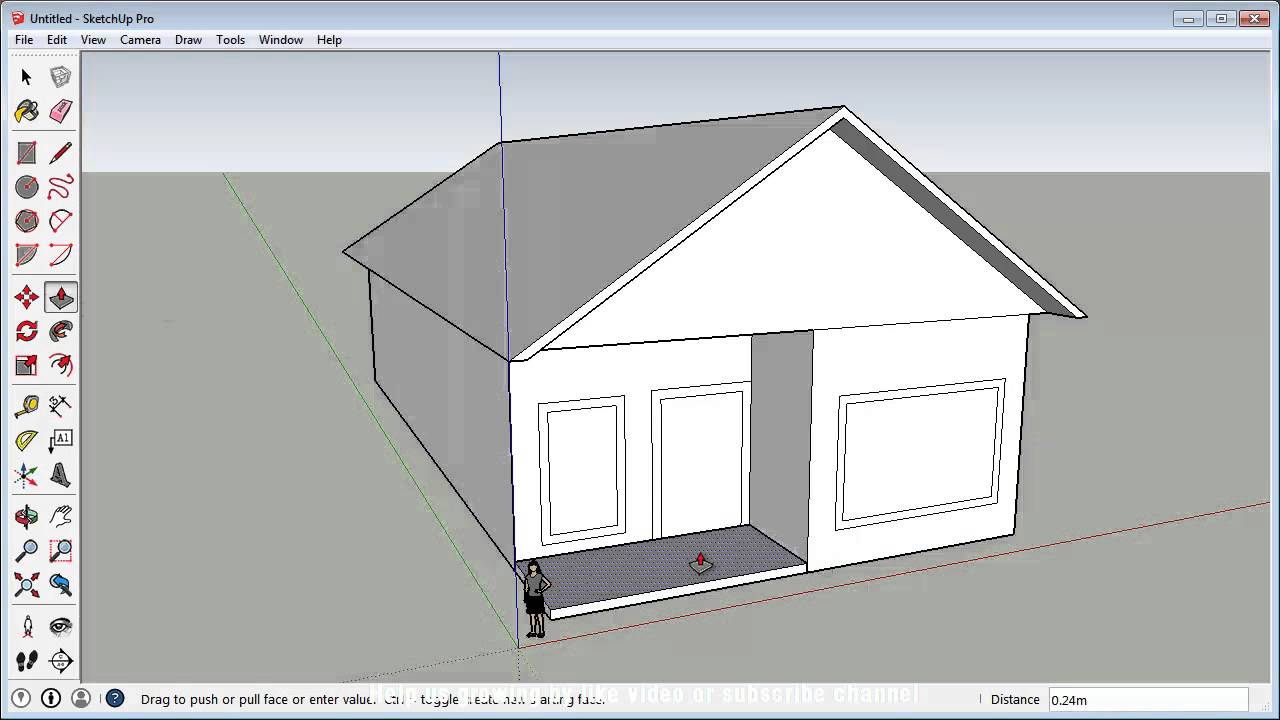The image size is (1280, 720).
Task: Choose the Axes tool
Action: pos(27,474)
